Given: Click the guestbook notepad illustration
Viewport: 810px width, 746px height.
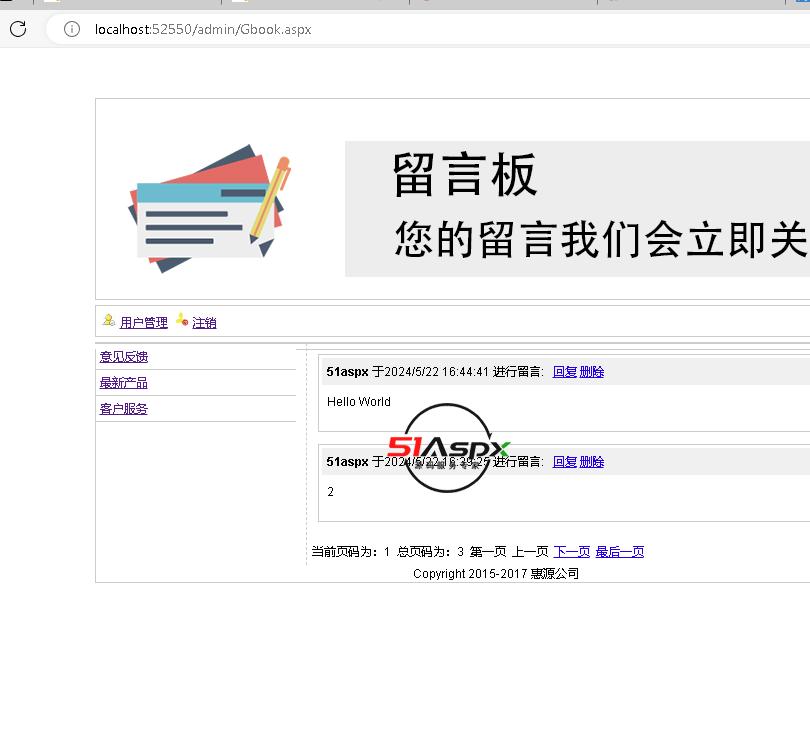Looking at the screenshot, I should pyautogui.click(x=209, y=208).
